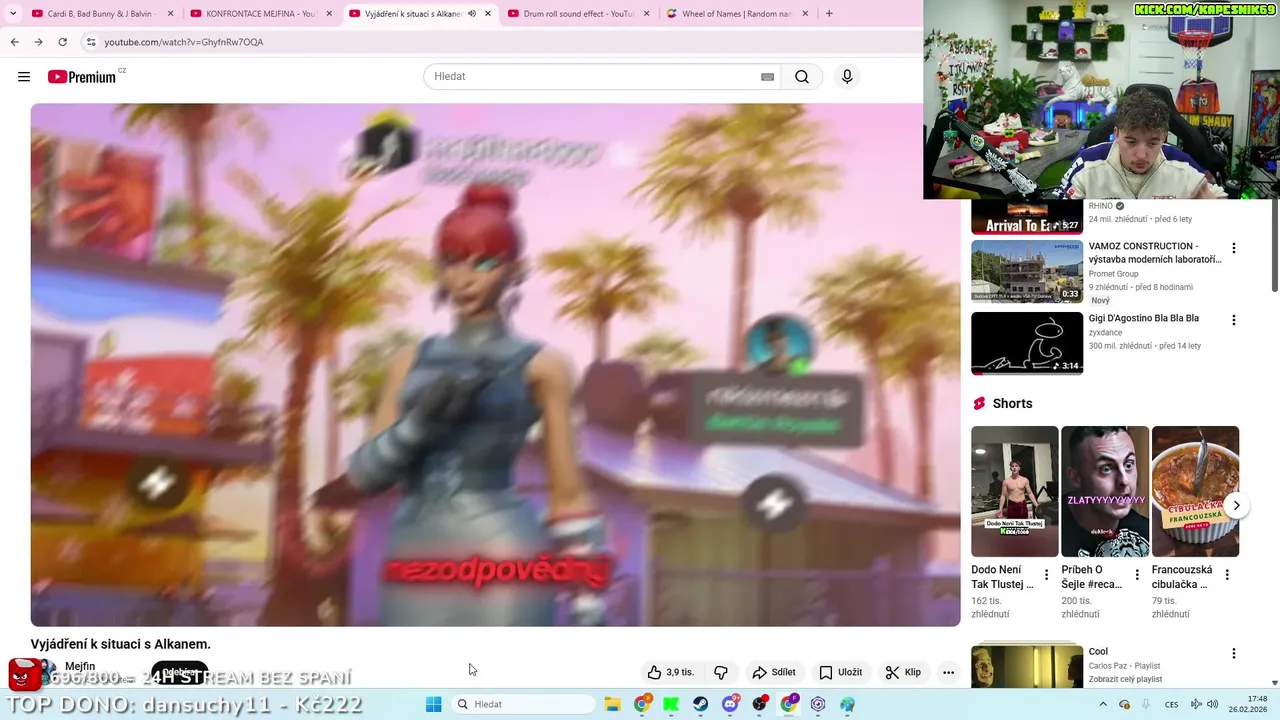Open a new browser tab

829,14
